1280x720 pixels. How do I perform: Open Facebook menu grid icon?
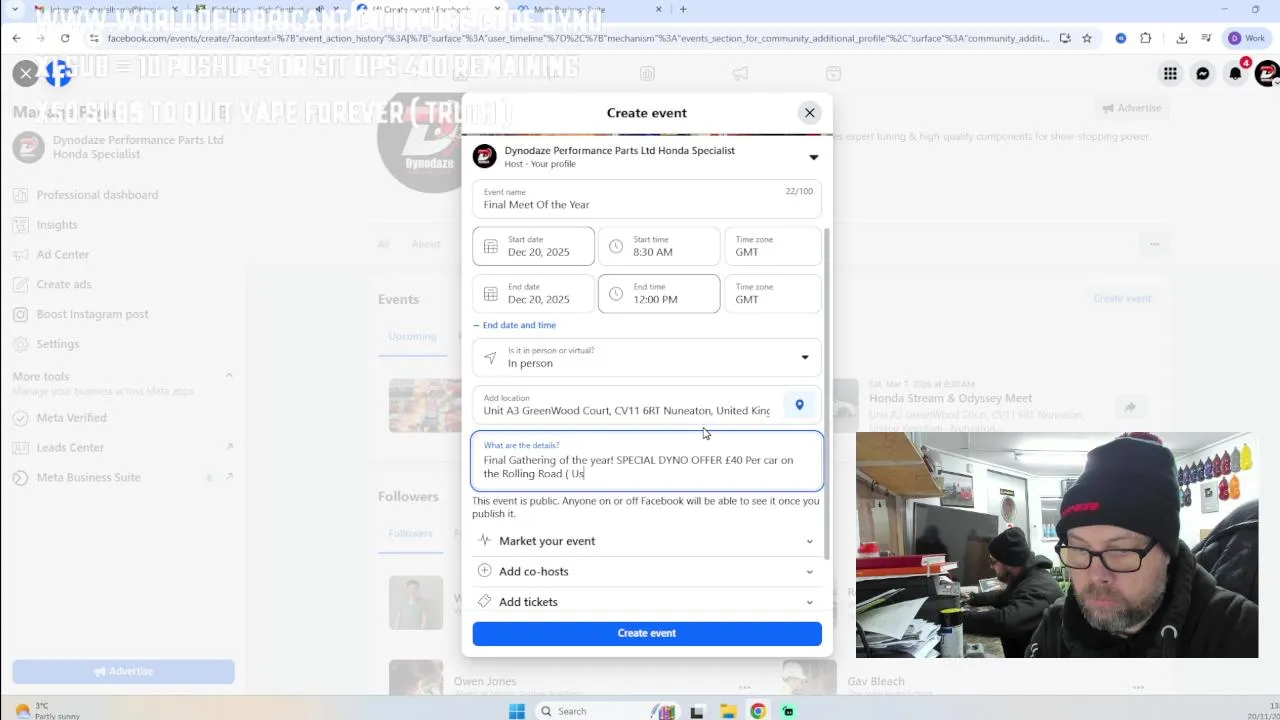point(1170,73)
